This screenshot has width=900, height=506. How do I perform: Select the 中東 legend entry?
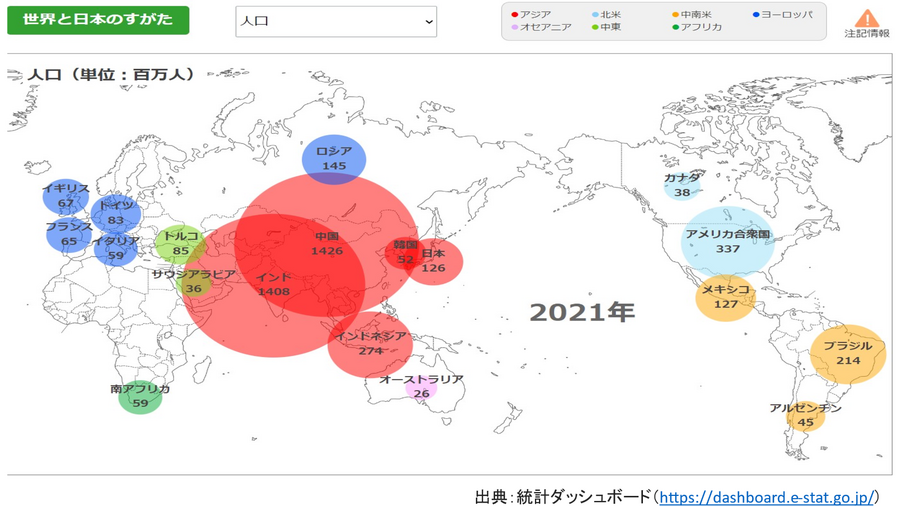(606, 27)
